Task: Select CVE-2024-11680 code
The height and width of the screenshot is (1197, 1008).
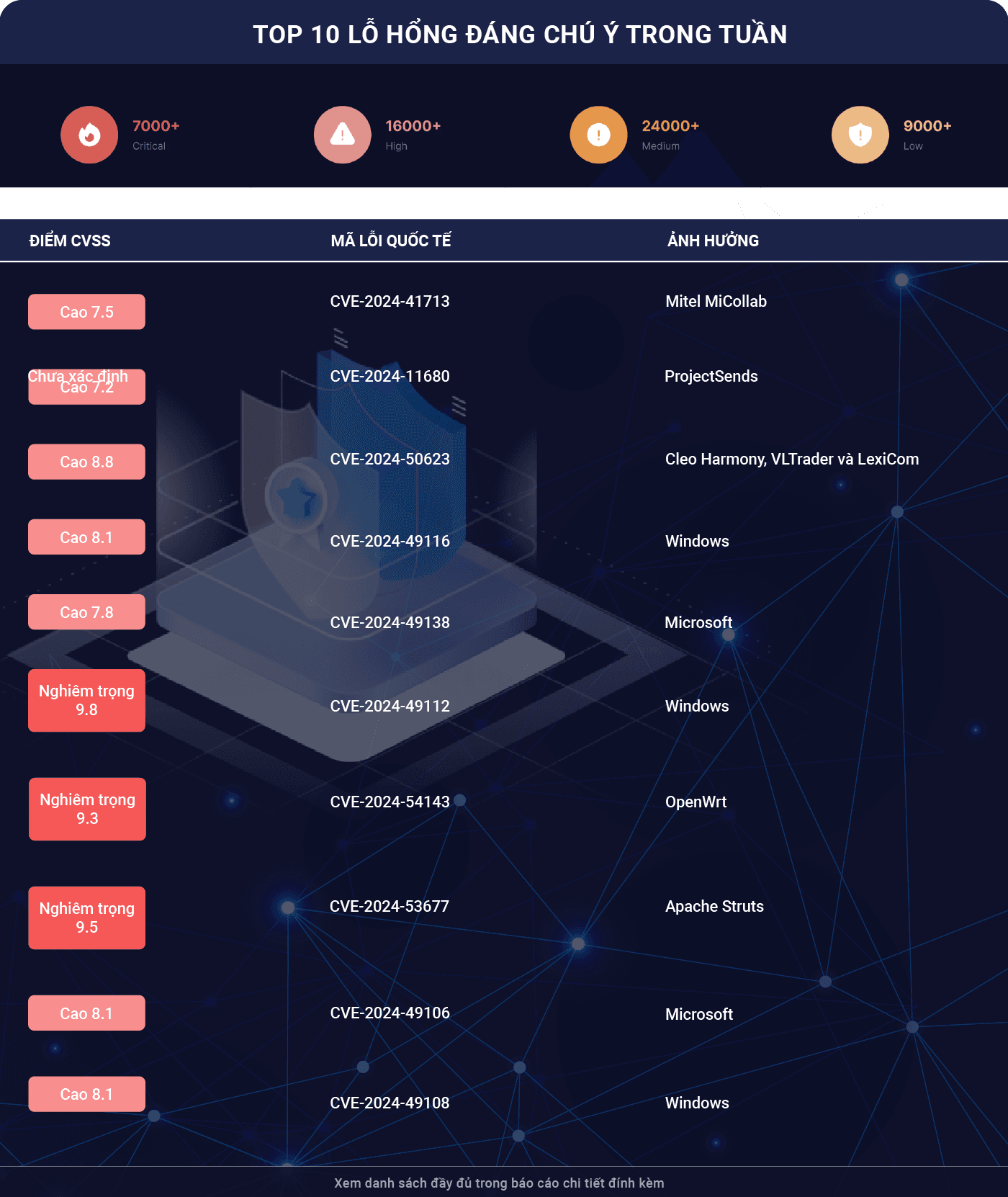Action: tap(390, 376)
